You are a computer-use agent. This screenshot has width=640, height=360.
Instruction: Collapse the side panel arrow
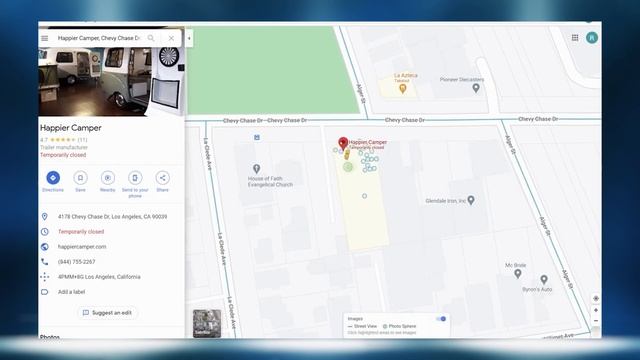pos(189,38)
